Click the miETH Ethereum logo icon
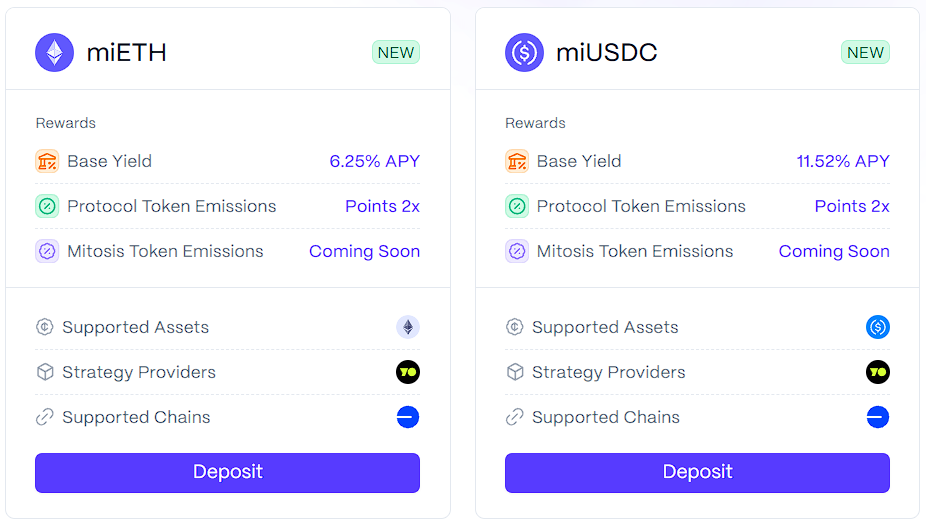Screen dimensions: 926x523 (54, 53)
